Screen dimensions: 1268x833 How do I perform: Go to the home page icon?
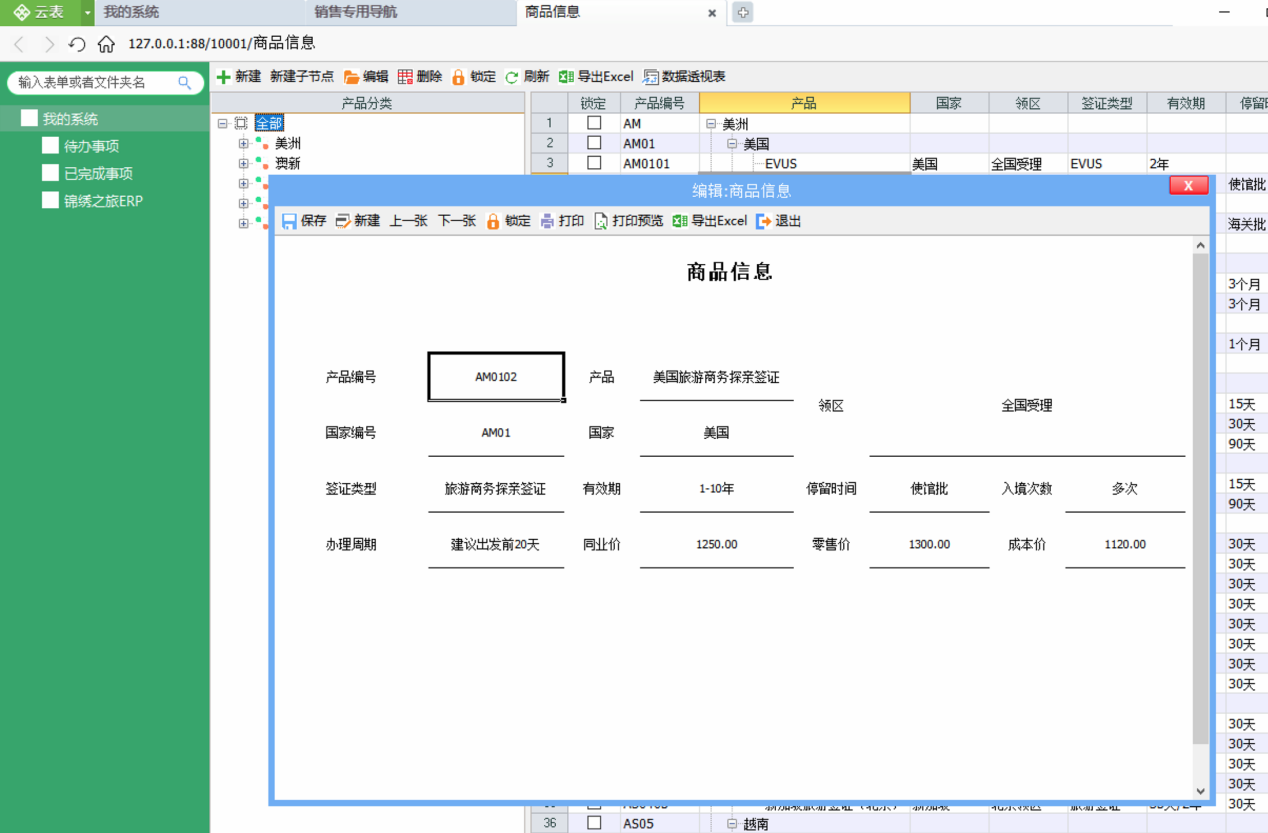coord(106,44)
